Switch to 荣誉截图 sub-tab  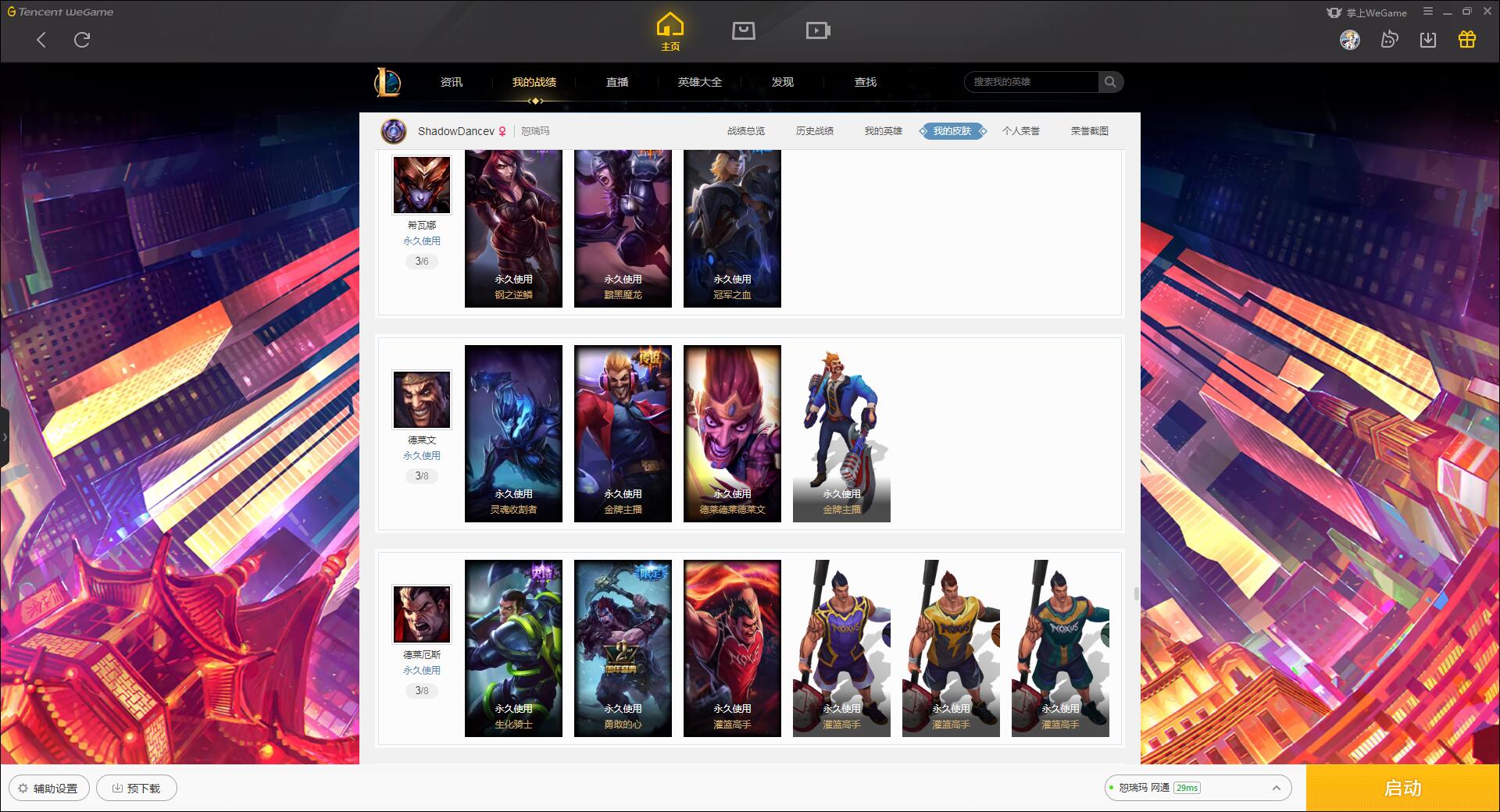click(x=1090, y=131)
